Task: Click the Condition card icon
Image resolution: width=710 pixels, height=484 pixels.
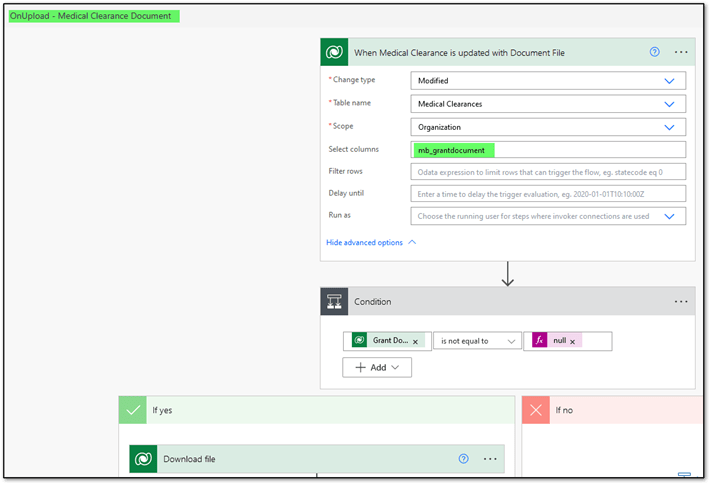Action: pos(335,301)
